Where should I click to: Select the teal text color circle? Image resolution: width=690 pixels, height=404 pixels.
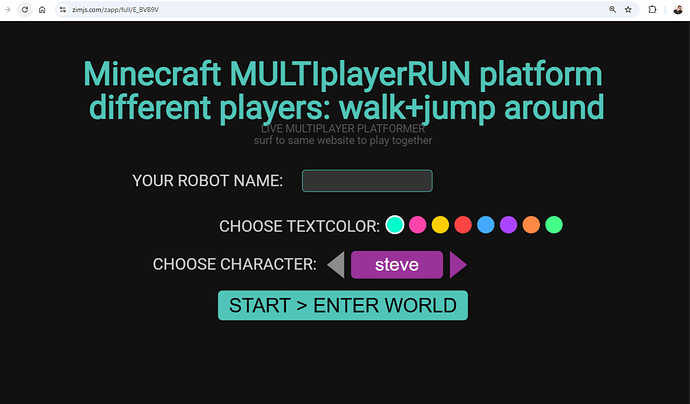pyautogui.click(x=395, y=225)
